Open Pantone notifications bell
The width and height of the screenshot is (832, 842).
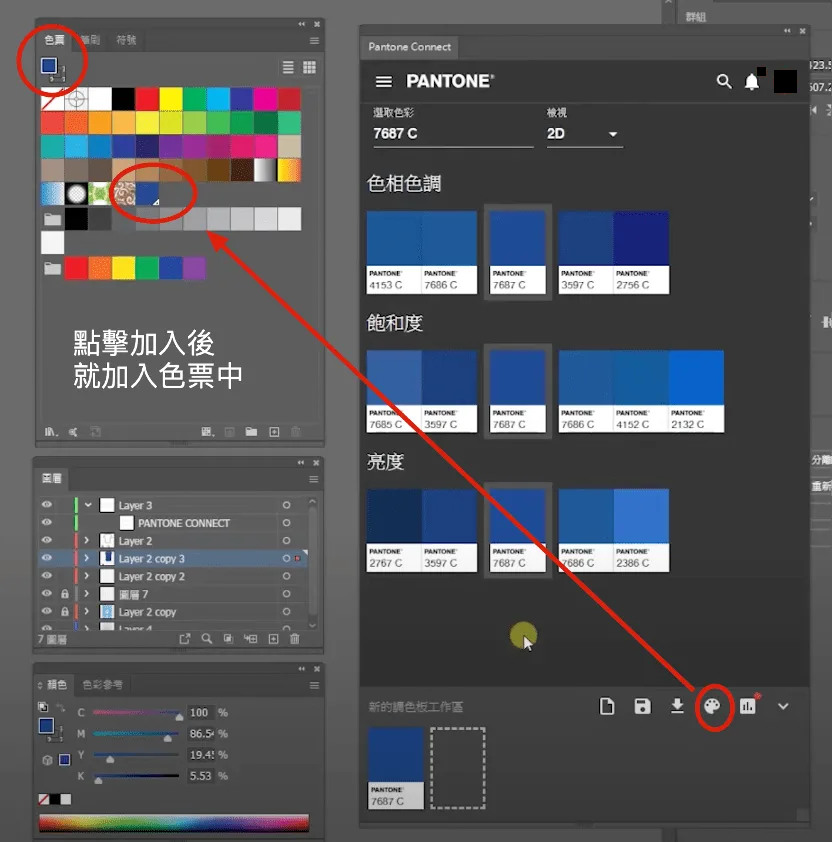tap(752, 82)
